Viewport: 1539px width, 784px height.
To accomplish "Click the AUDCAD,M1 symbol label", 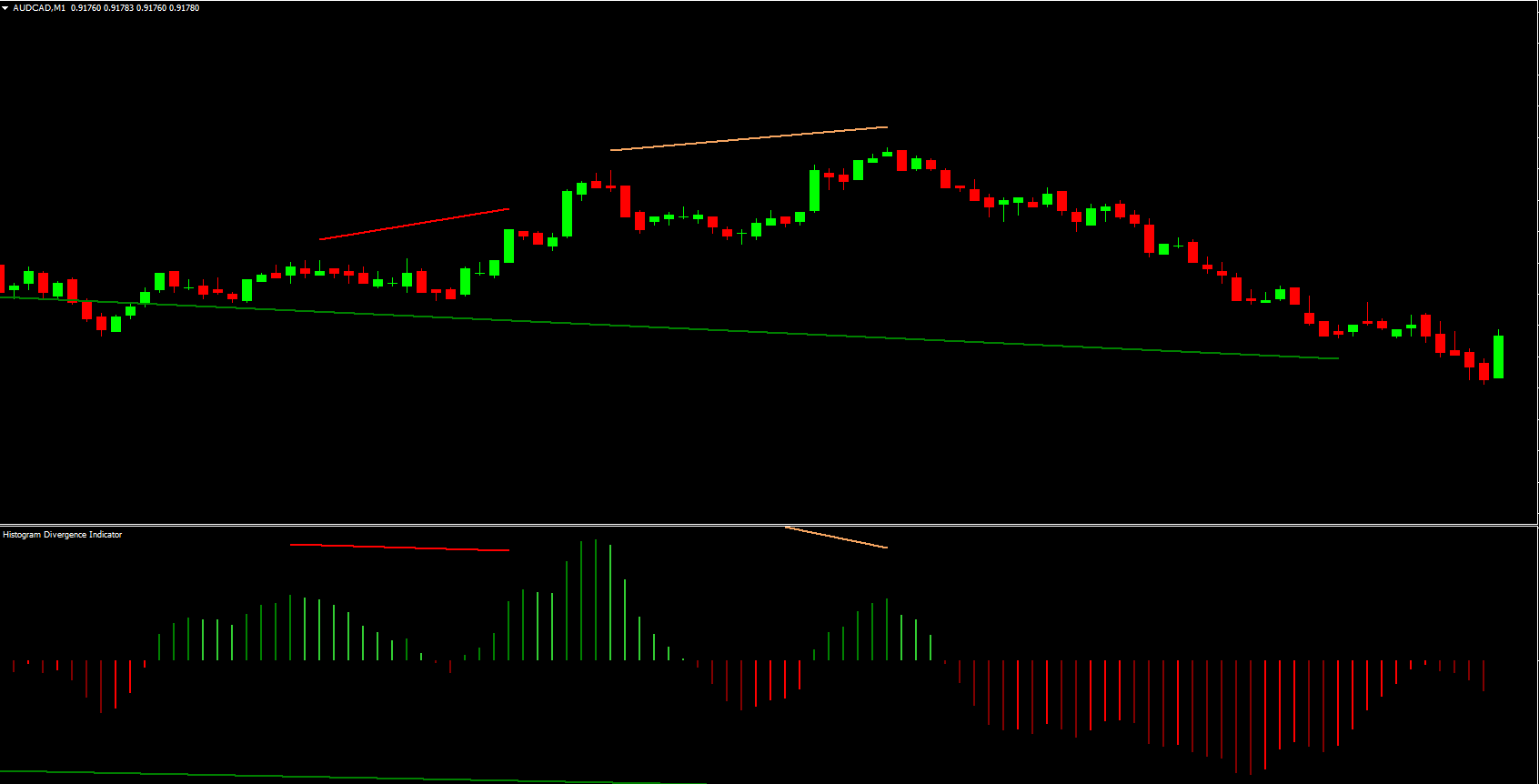I will coord(39,8).
